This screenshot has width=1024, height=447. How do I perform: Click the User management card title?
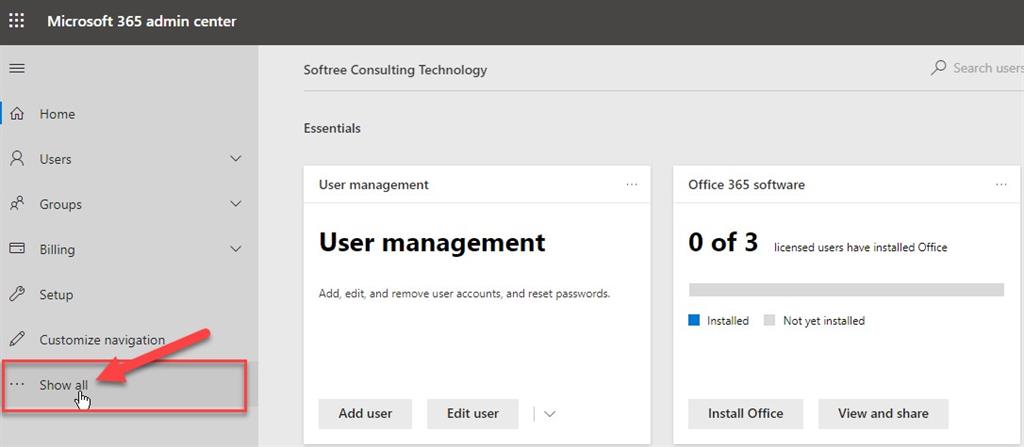tap(374, 185)
